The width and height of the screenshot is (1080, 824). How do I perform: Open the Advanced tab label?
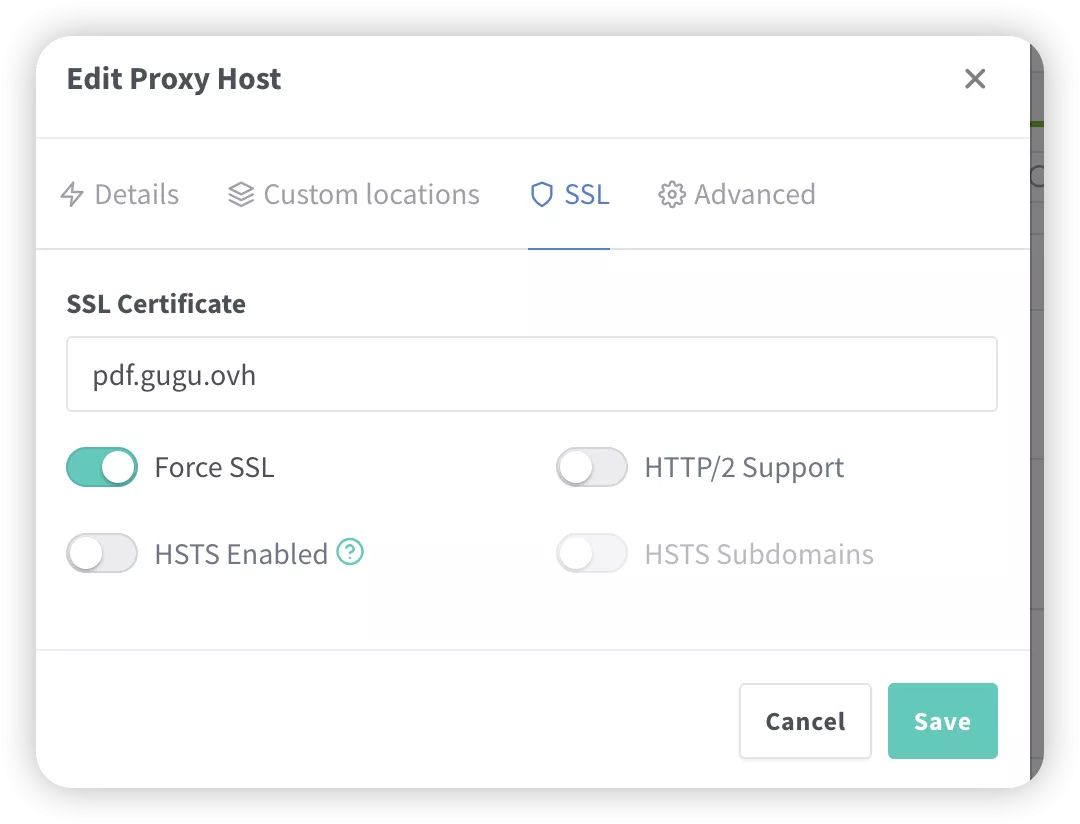tap(755, 194)
